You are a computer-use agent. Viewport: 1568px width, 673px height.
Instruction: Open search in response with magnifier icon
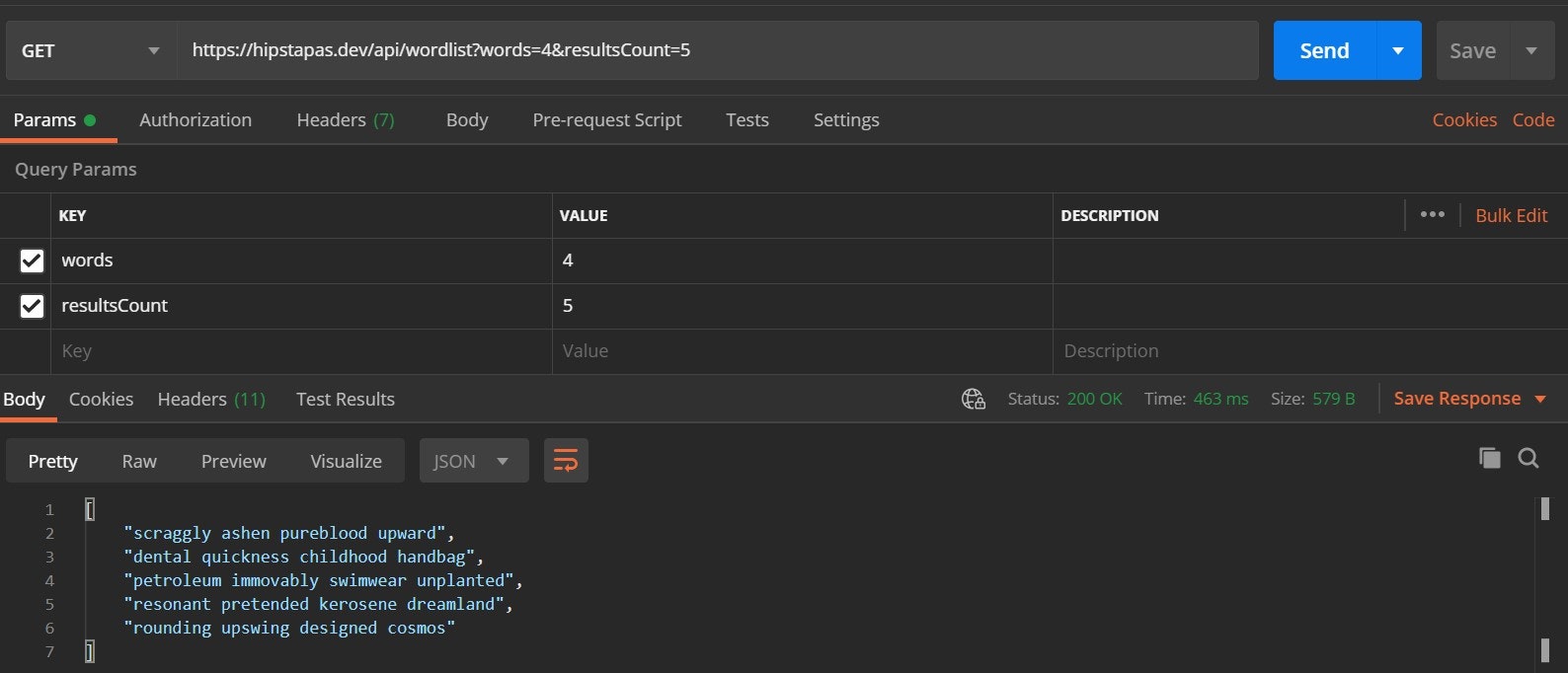(1529, 458)
